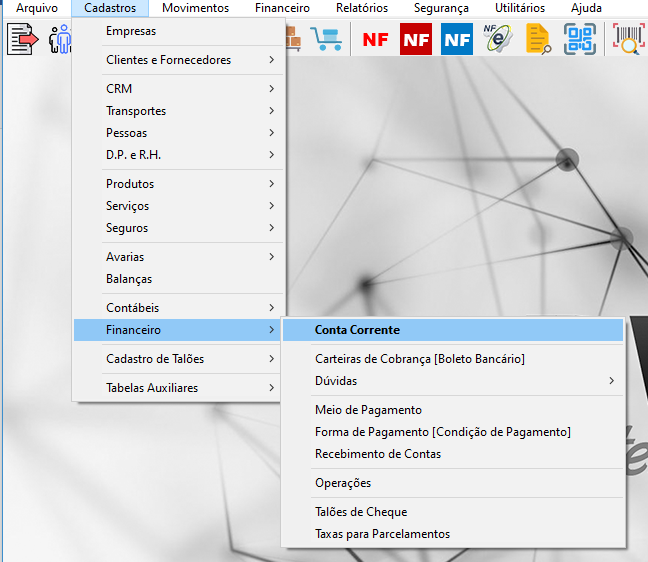Expand the Avarias submenu

[179, 257]
